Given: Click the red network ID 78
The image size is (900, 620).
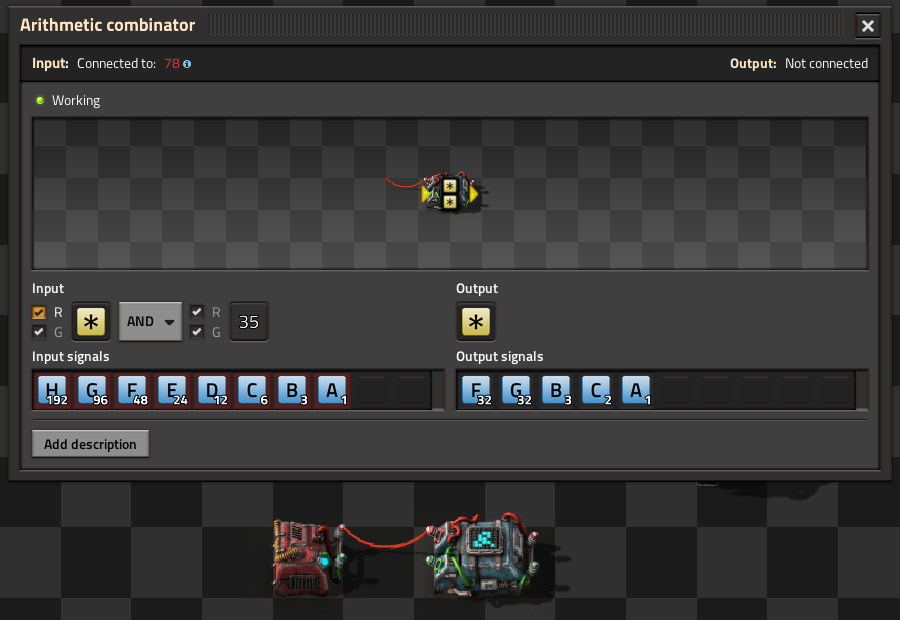Looking at the screenshot, I should click(172, 64).
